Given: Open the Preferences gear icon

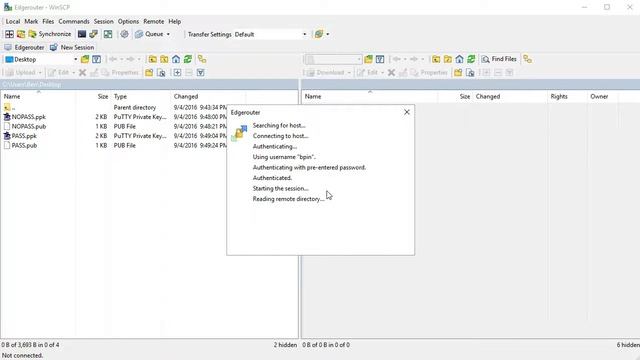Looking at the screenshot, I should [124, 34].
